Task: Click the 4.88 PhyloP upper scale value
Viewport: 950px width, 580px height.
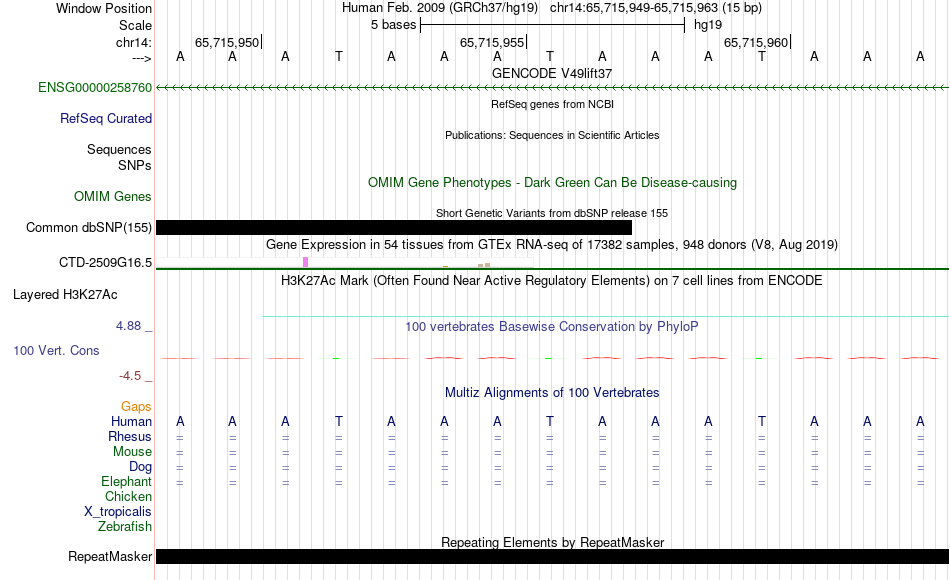Action: point(128,325)
